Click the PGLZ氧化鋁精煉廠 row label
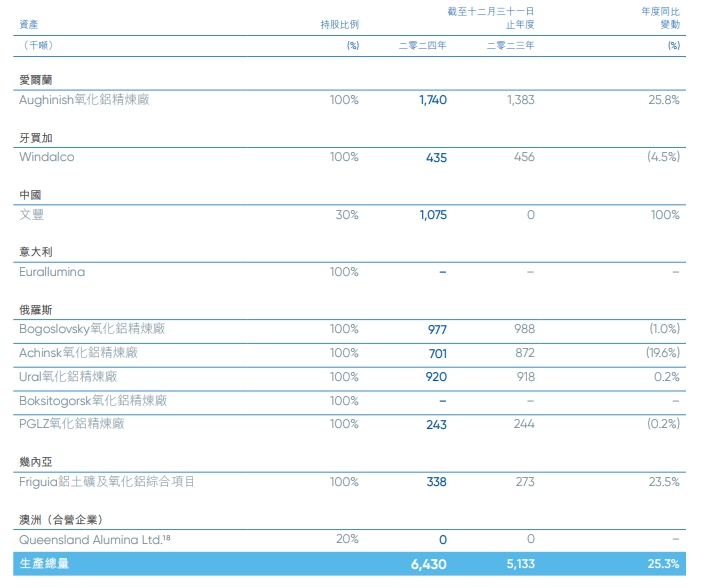 (x=71, y=424)
